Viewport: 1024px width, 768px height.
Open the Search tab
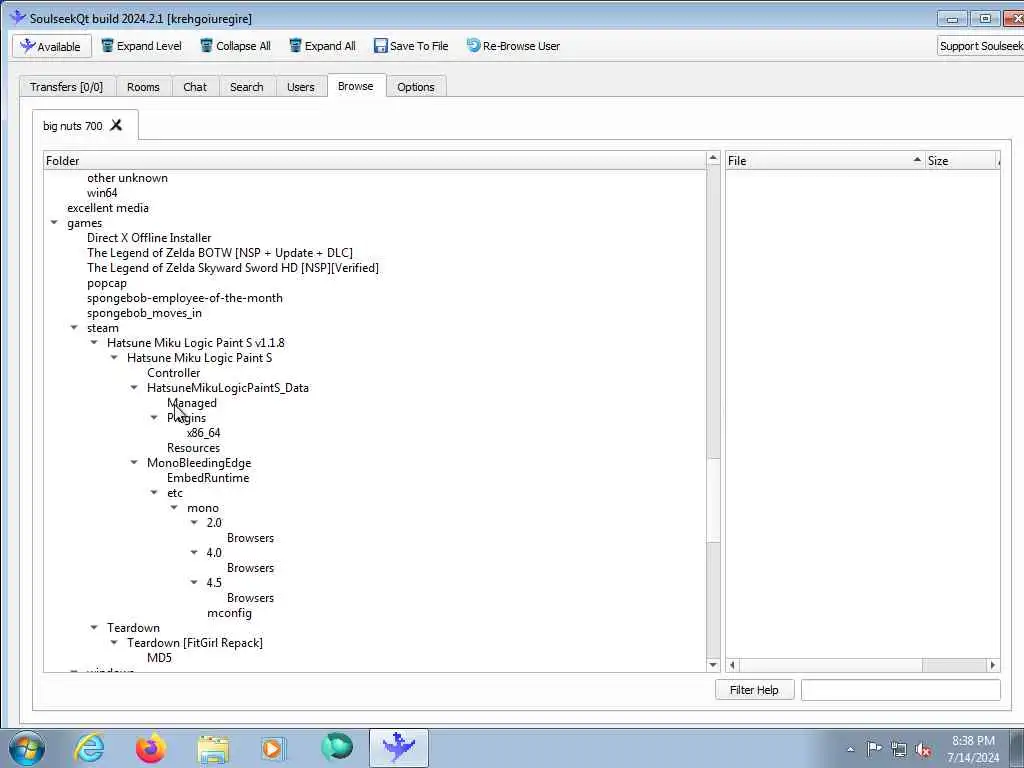(246, 87)
